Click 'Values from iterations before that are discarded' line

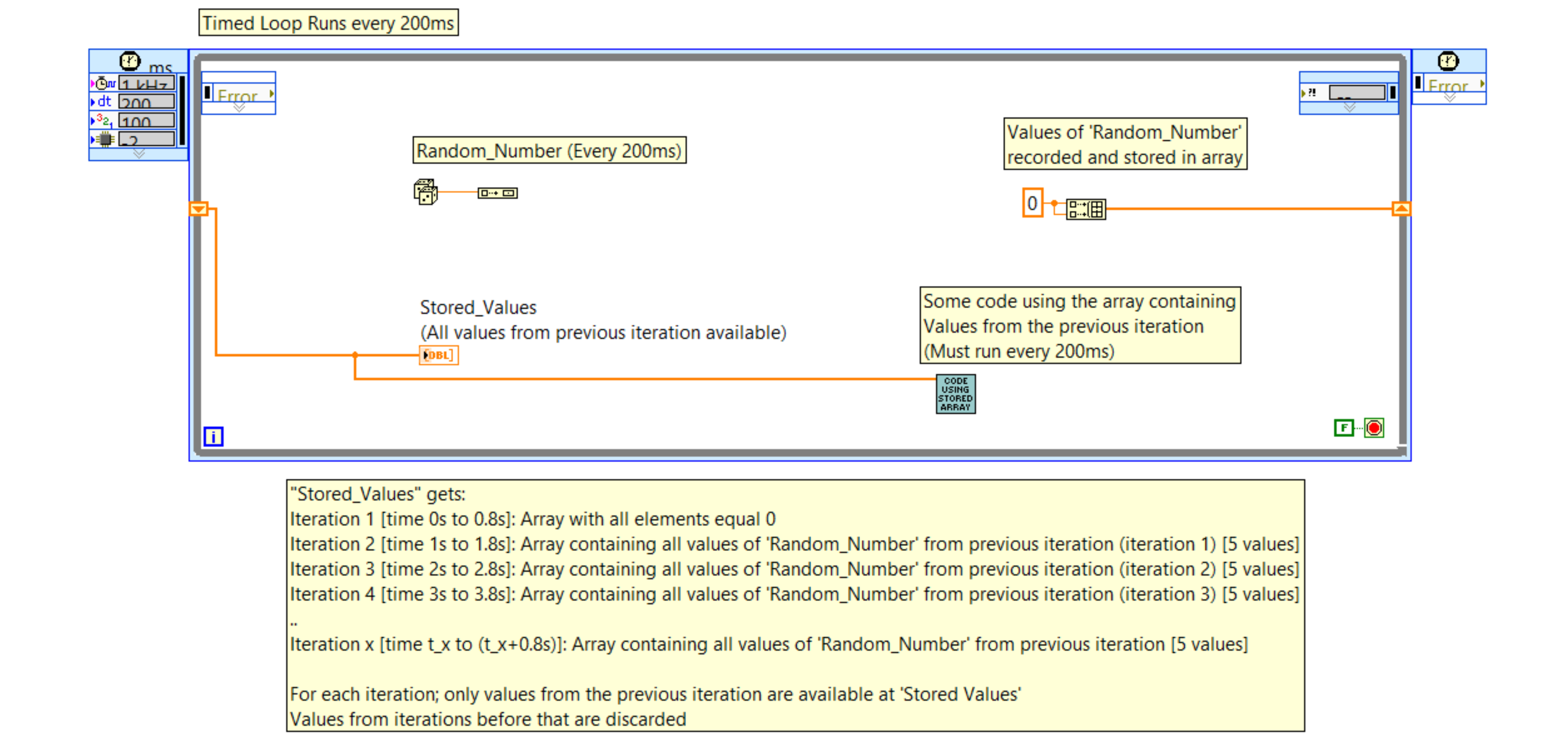coord(488,719)
